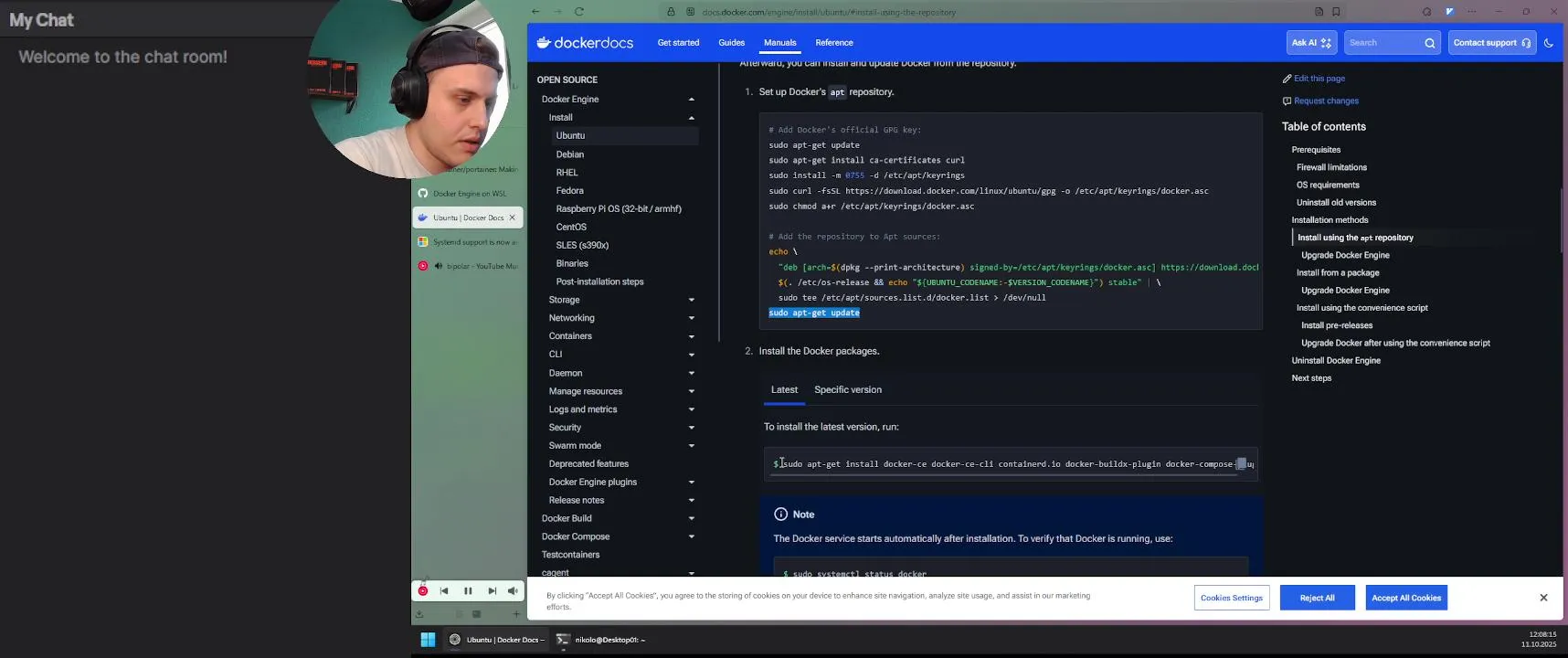
Task: Open the Get started nav item
Action: pos(678,43)
